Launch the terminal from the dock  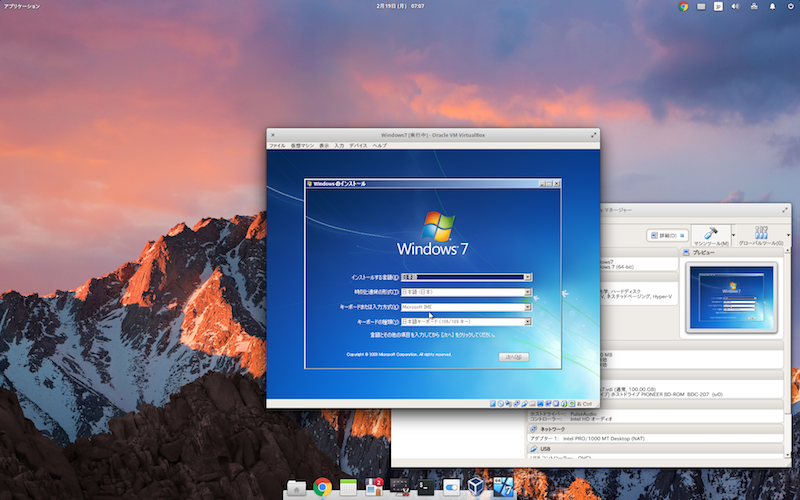[426, 487]
